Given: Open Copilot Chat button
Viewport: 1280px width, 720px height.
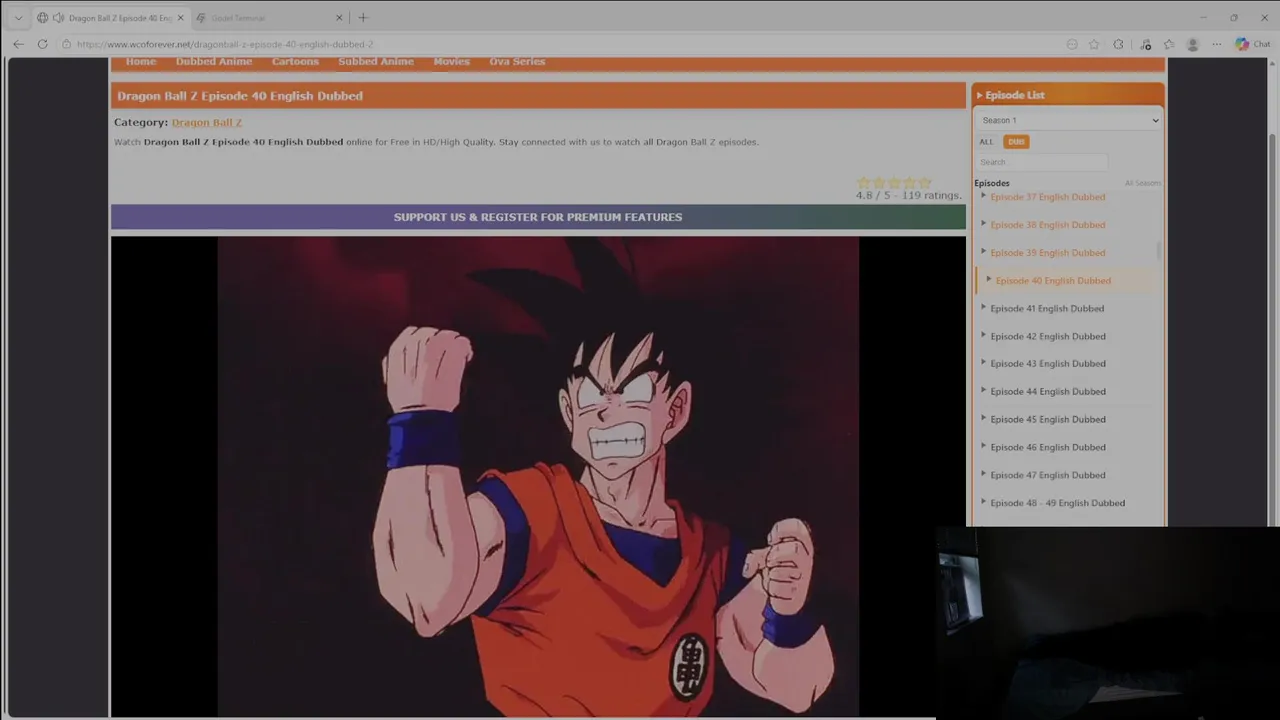Looking at the screenshot, I should (1252, 44).
